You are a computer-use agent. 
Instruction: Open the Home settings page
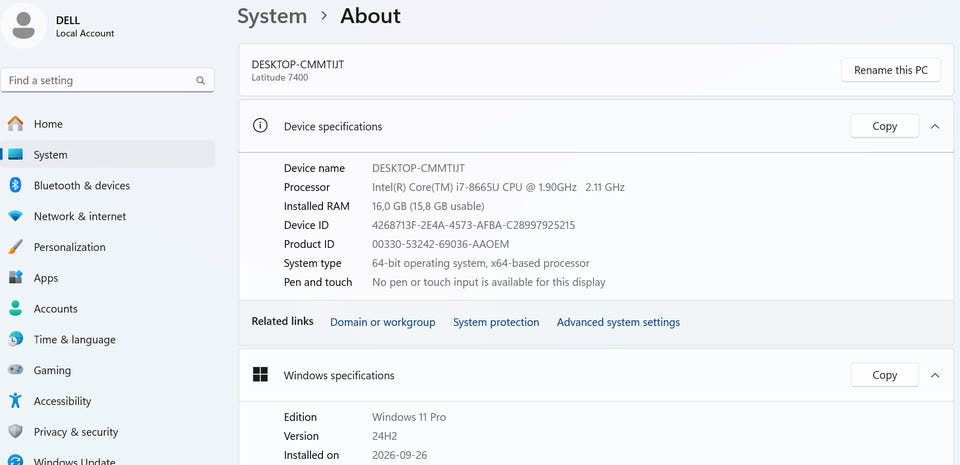click(x=108, y=124)
